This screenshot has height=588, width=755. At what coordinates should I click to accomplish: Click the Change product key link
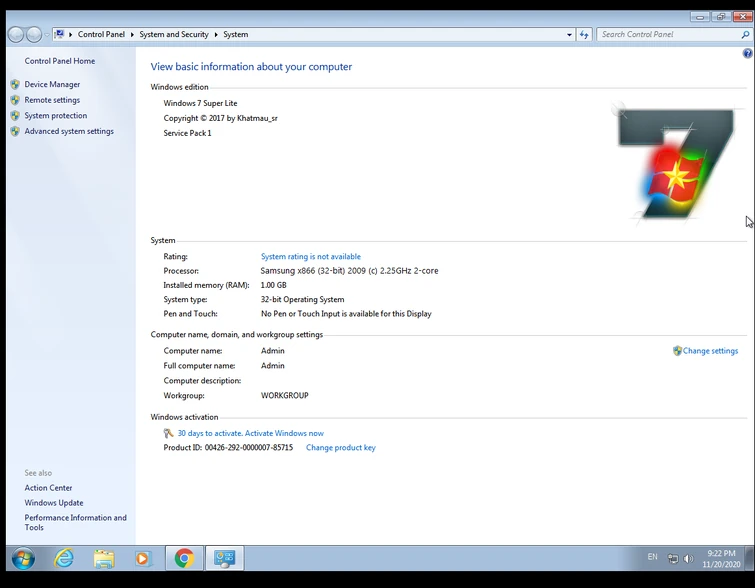click(340, 447)
